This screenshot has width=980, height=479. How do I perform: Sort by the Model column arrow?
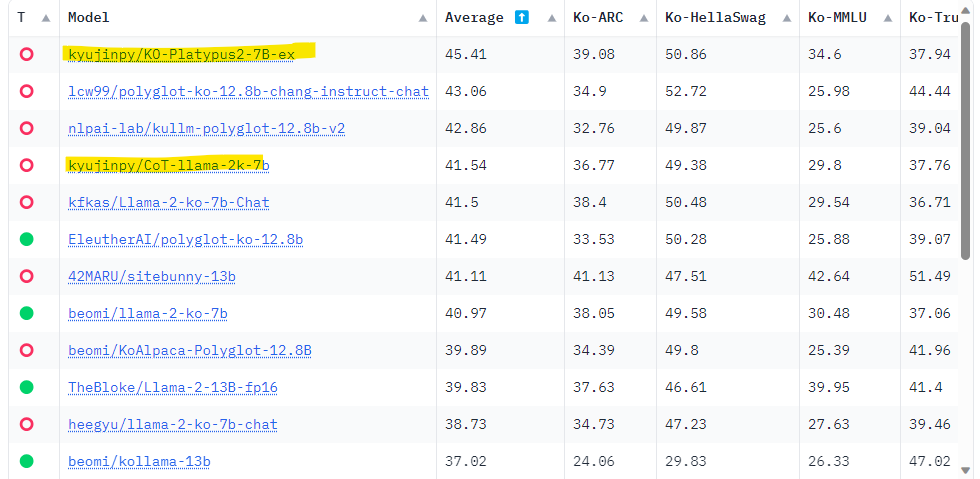pyautogui.click(x=423, y=18)
